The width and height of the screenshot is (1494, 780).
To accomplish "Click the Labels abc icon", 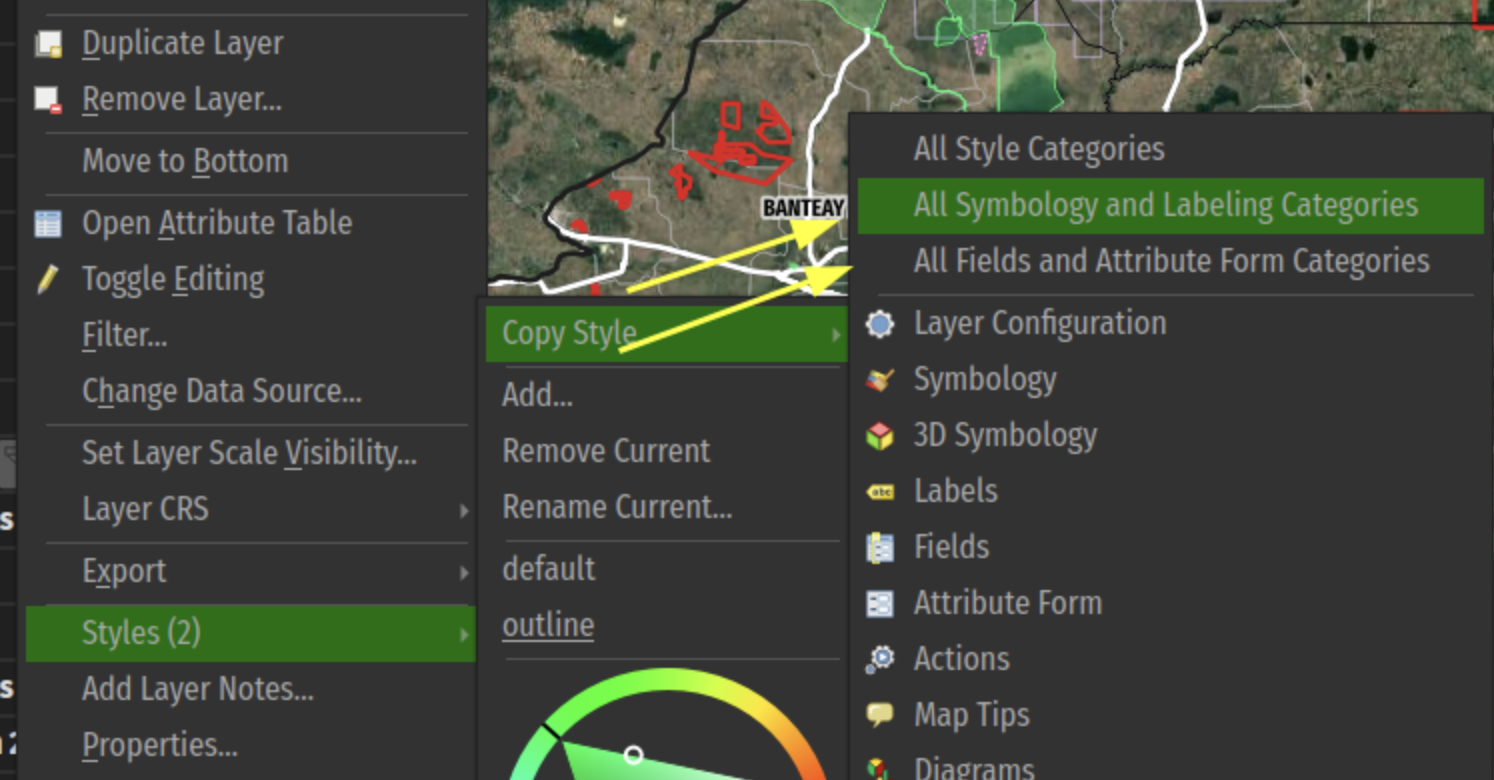I will 880,492.
